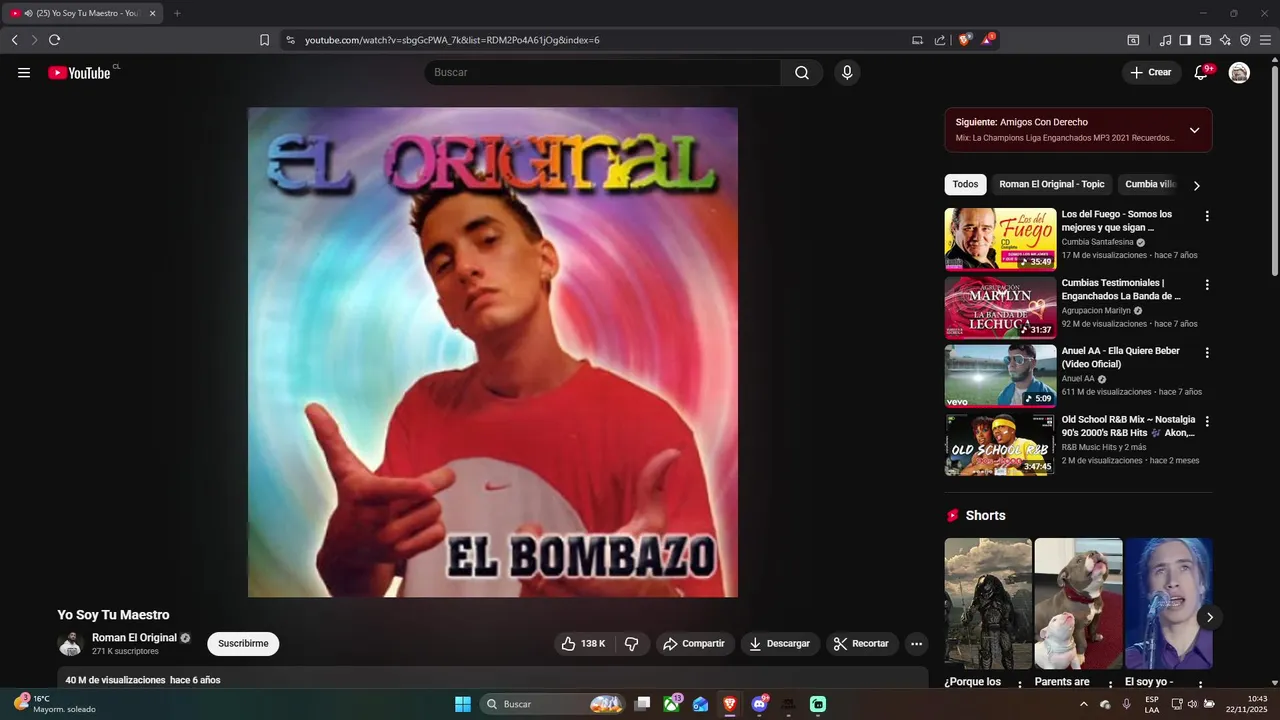Image resolution: width=1280 pixels, height=720 pixels.
Task: Share page using address bar share icon
Action: (x=940, y=40)
